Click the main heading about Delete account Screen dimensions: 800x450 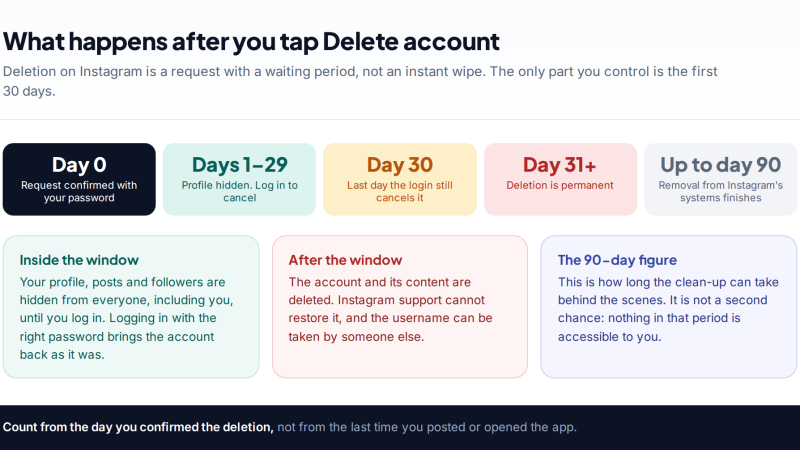(x=251, y=42)
